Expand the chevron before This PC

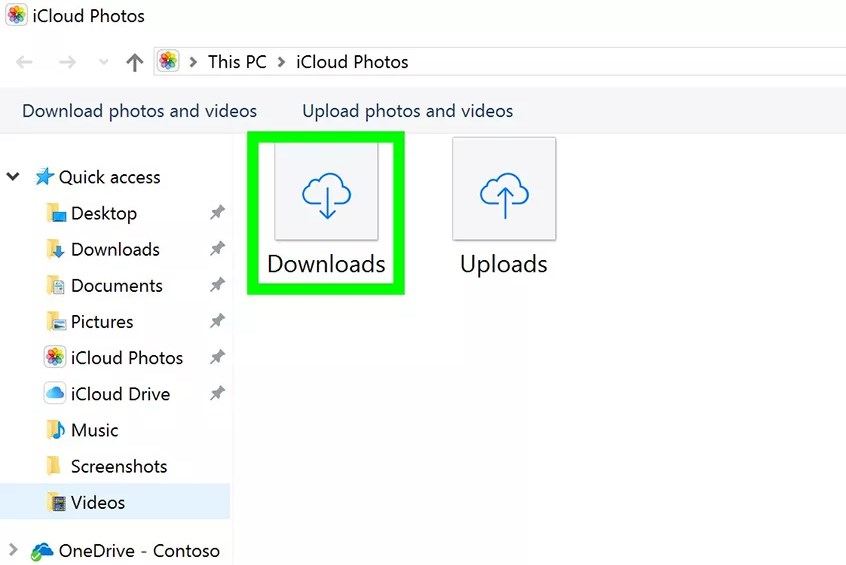193,62
